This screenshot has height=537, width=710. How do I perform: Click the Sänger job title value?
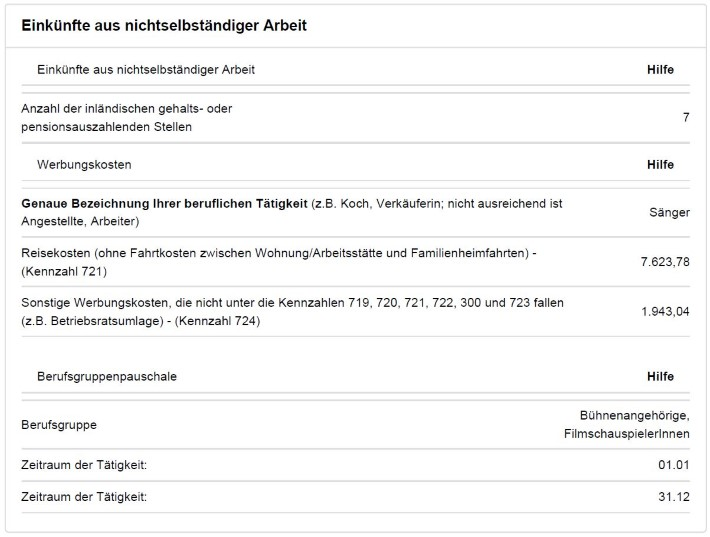point(670,213)
